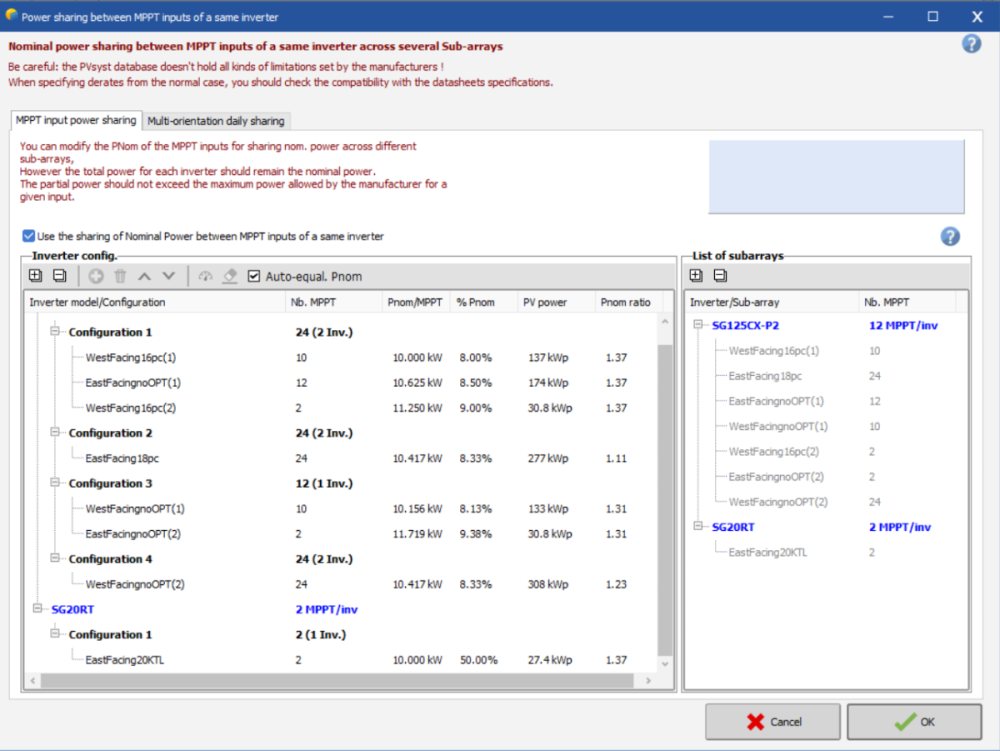Click the eraser icon in toolbar

[229, 276]
